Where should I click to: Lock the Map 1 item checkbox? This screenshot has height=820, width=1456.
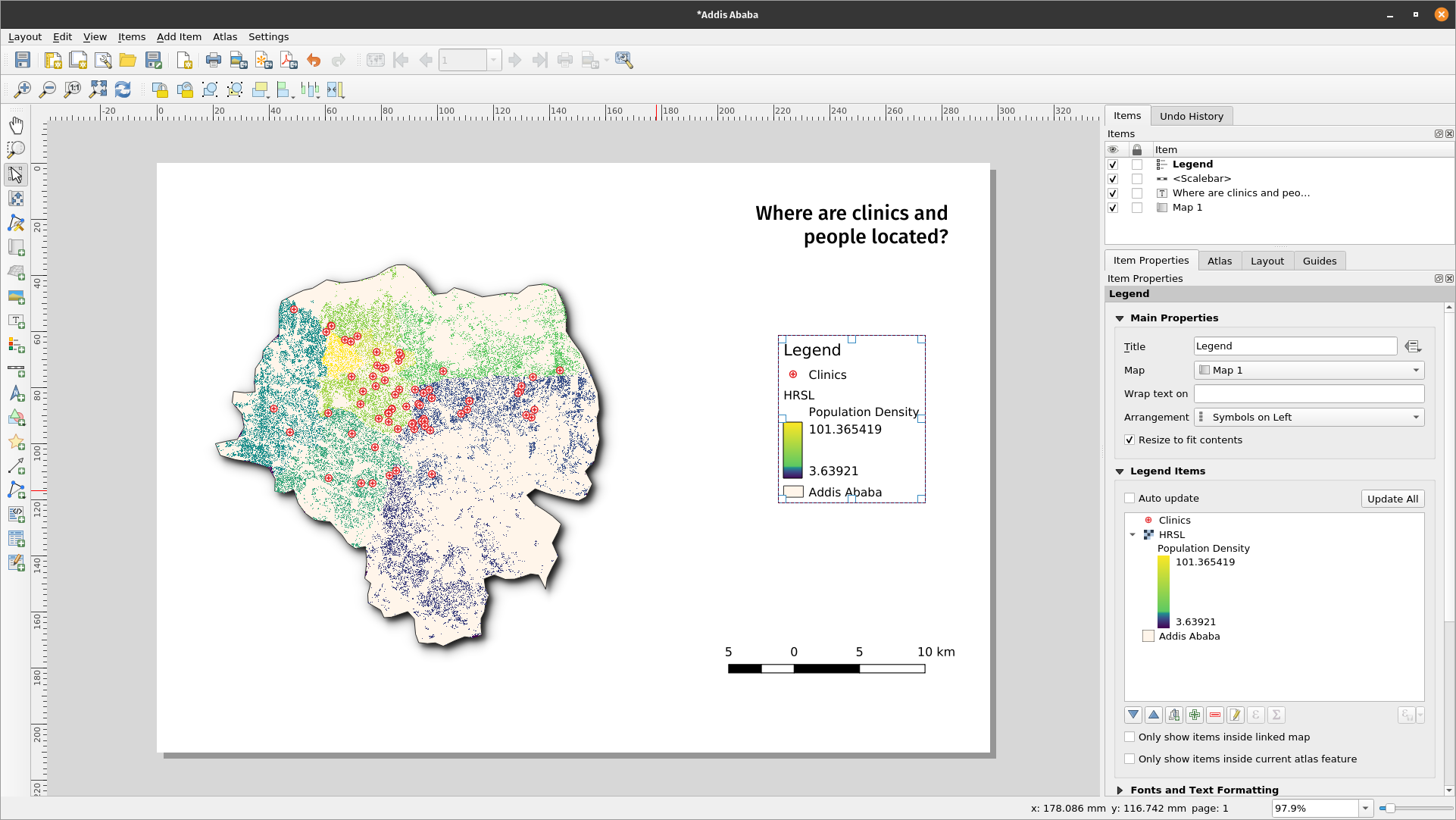click(1137, 208)
